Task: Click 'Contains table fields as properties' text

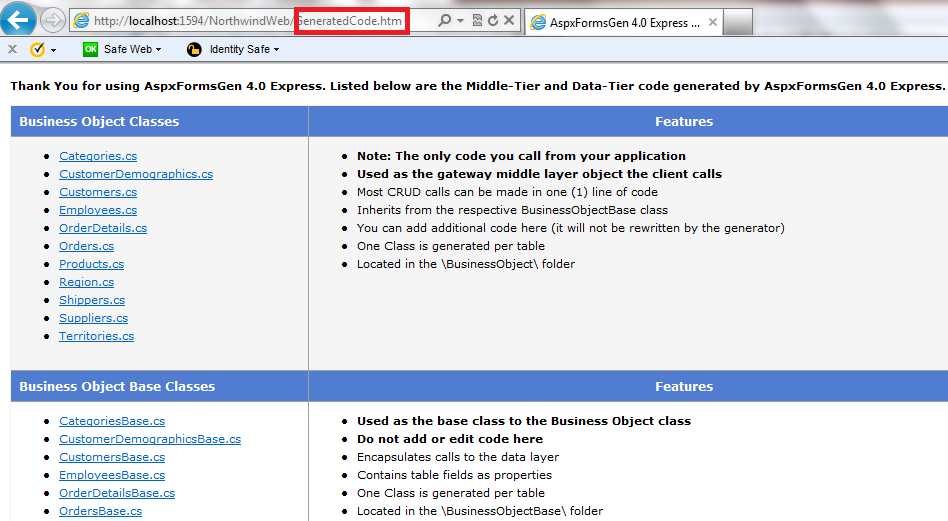Action: tap(455, 475)
